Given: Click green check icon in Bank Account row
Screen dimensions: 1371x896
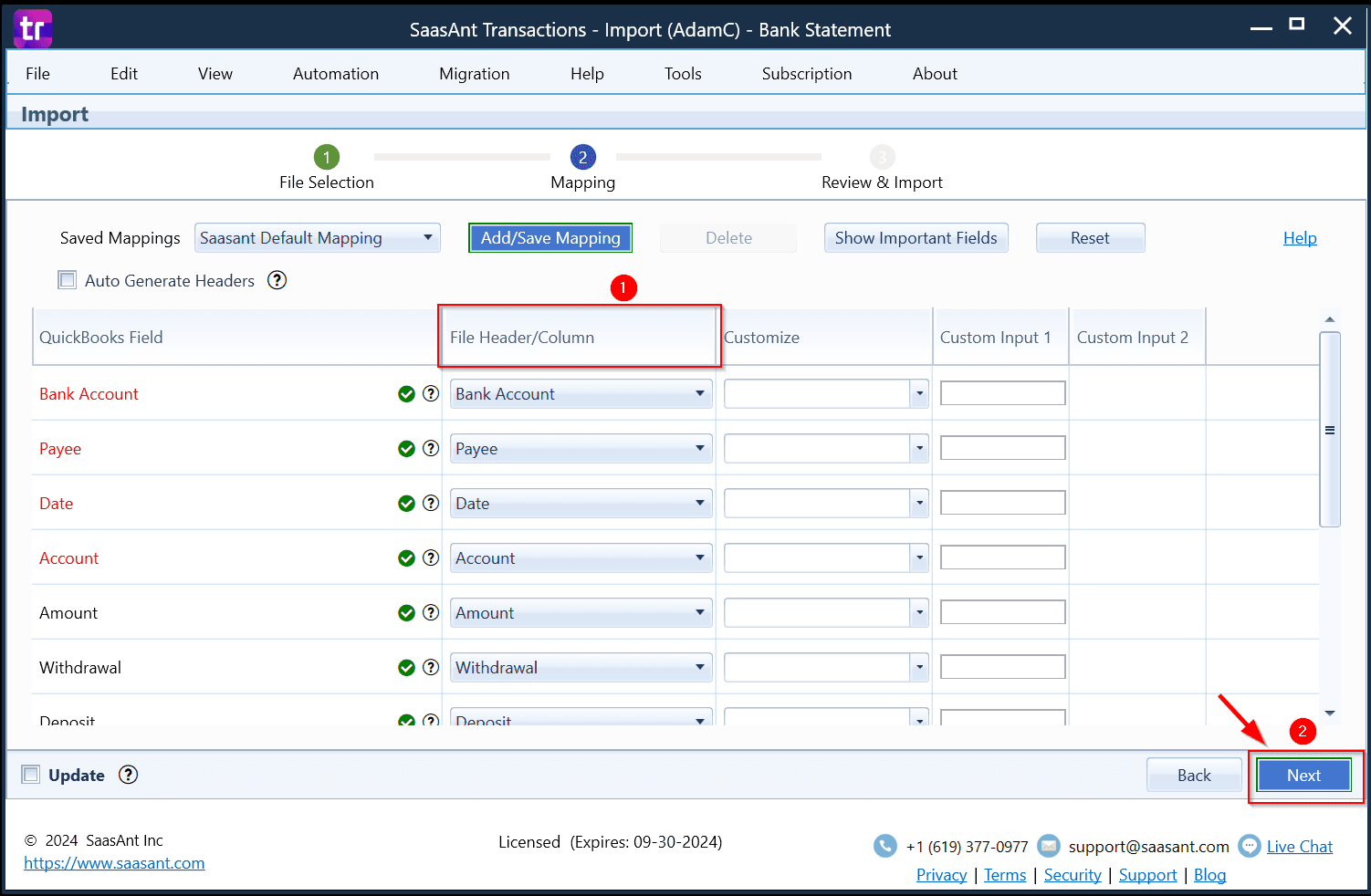Looking at the screenshot, I should [407, 393].
